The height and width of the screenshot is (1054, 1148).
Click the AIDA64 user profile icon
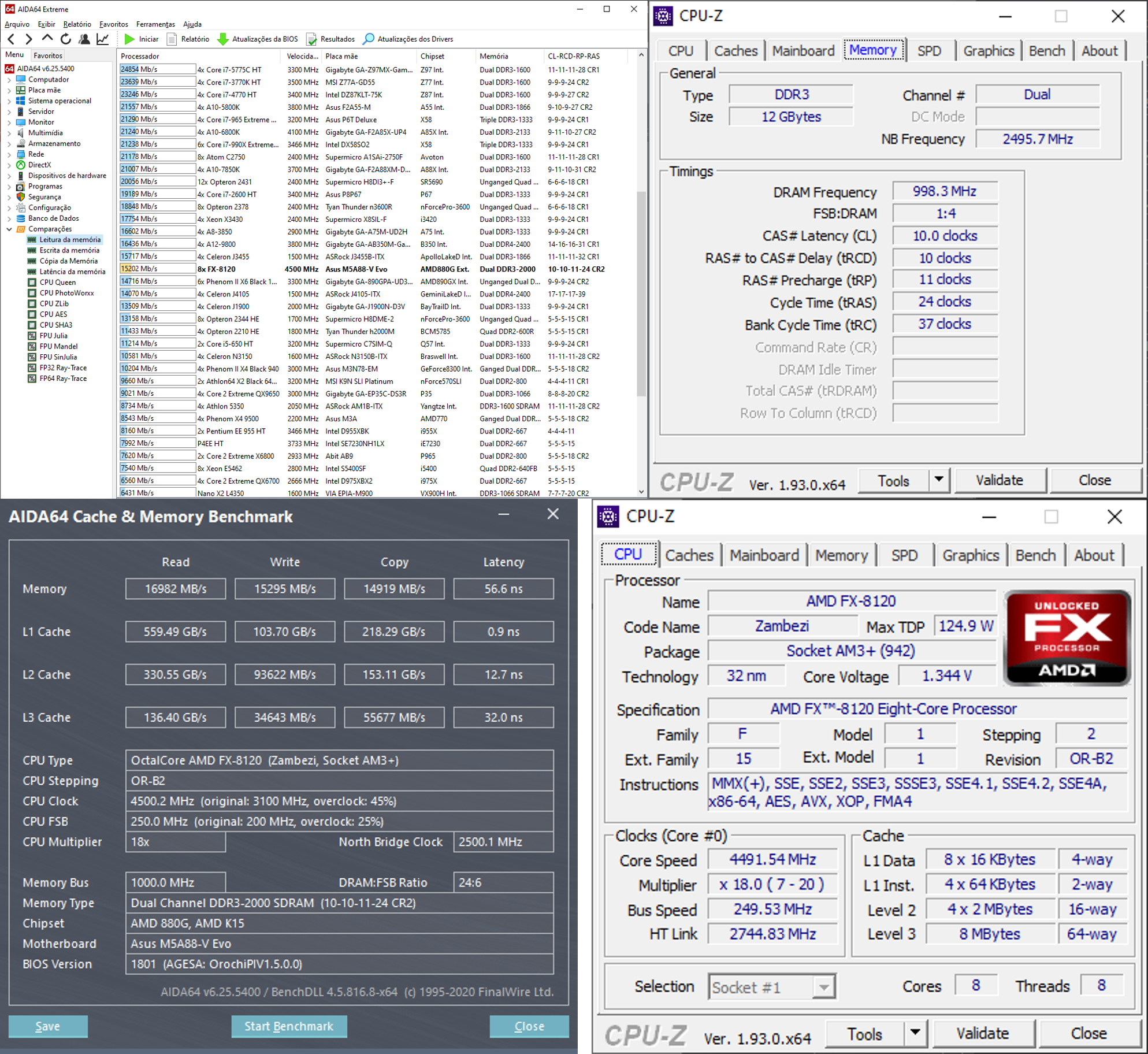pos(84,39)
